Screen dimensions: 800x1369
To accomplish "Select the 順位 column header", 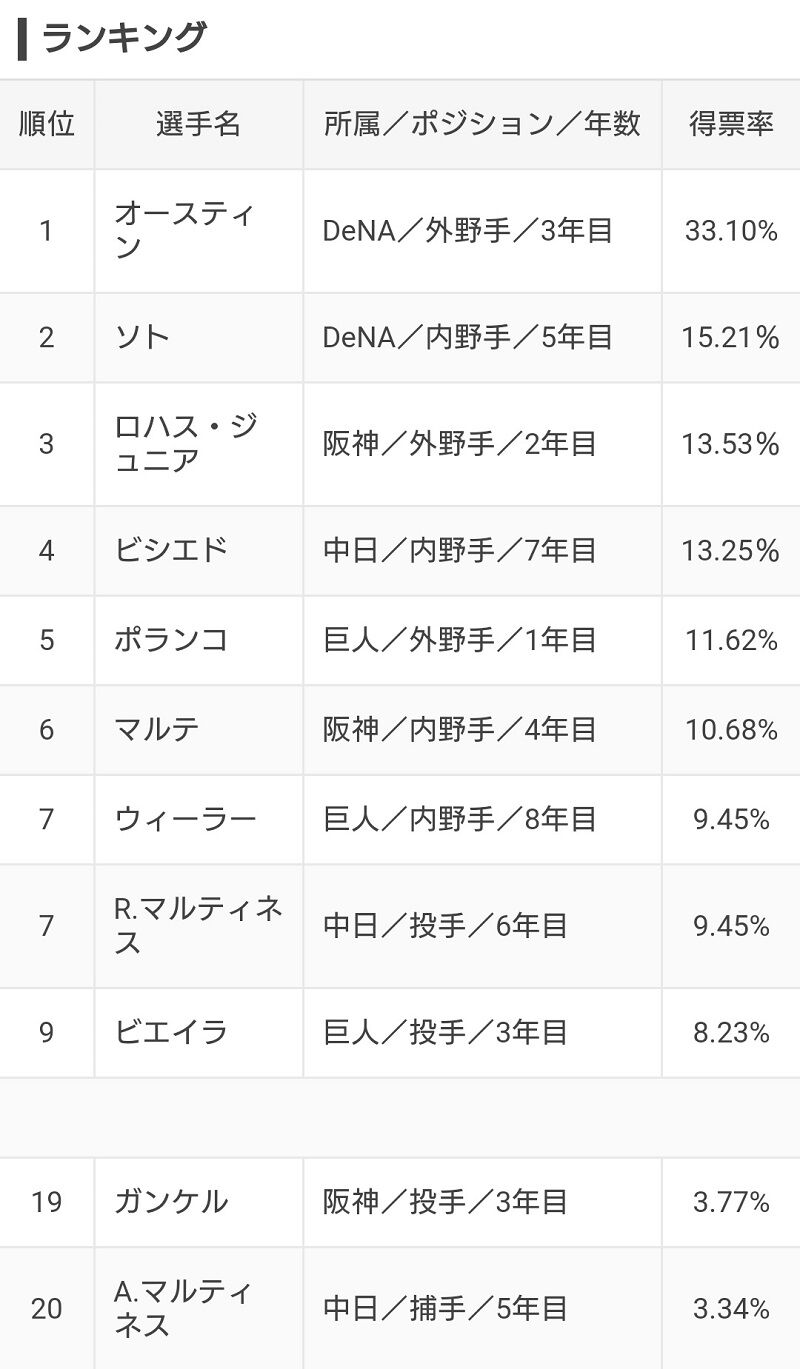I will point(47,124).
